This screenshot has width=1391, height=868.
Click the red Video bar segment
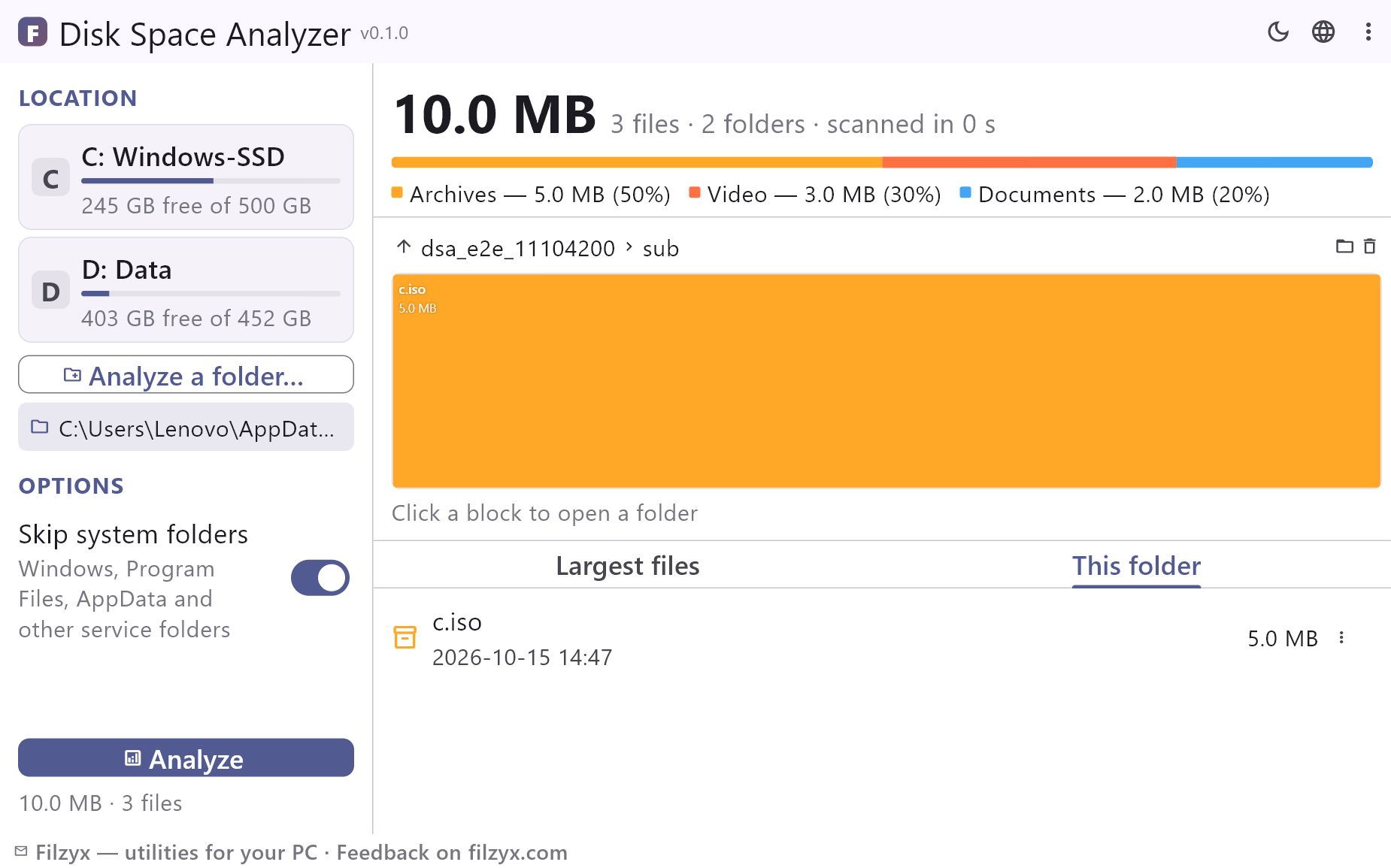[1029, 162]
